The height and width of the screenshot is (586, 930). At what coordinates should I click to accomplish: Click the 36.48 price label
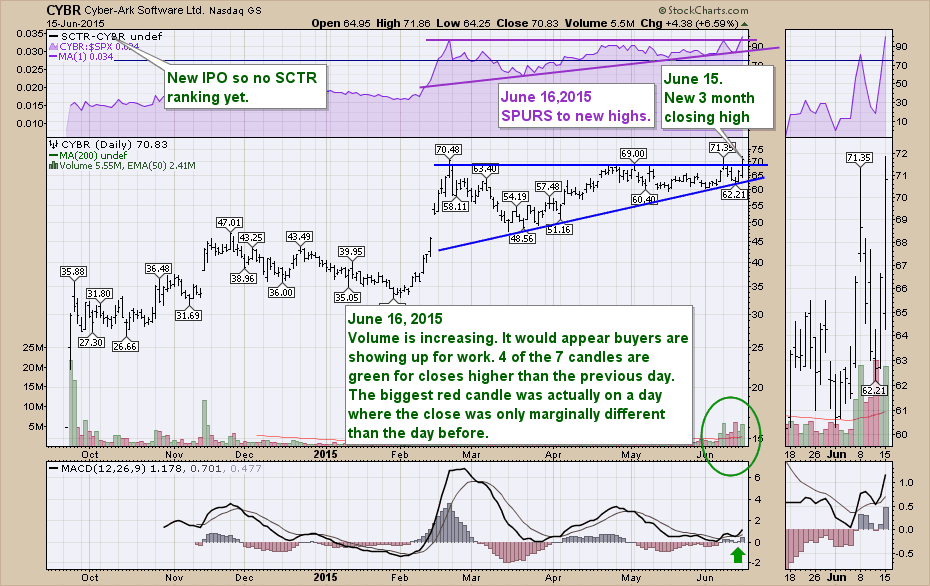pos(158,269)
